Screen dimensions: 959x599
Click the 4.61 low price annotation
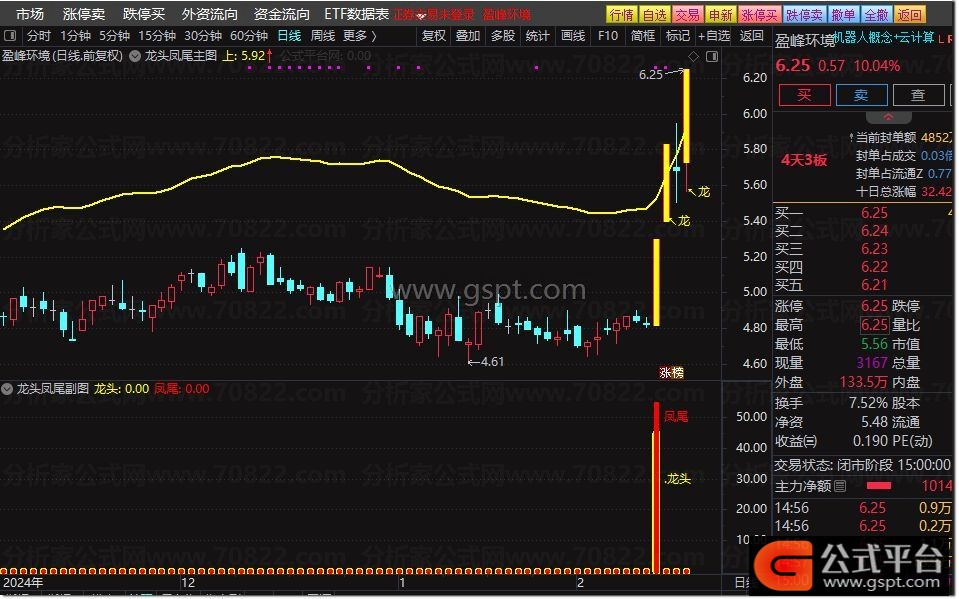pyautogui.click(x=492, y=362)
